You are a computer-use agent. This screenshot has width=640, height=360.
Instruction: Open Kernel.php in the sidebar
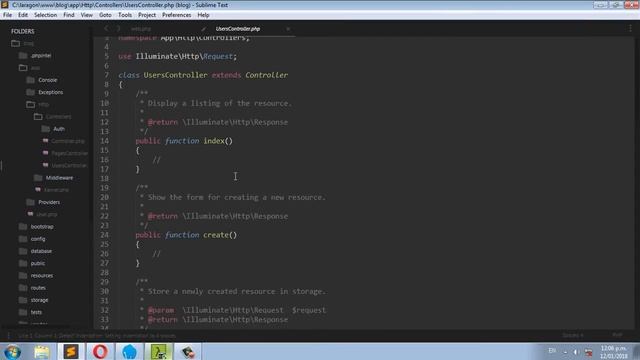pyautogui.click(x=56, y=190)
